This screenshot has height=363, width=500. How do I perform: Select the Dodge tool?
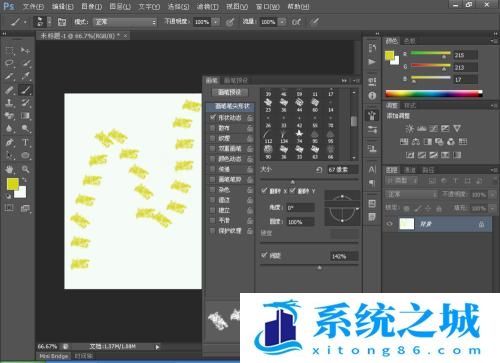(x=25, y=129)
